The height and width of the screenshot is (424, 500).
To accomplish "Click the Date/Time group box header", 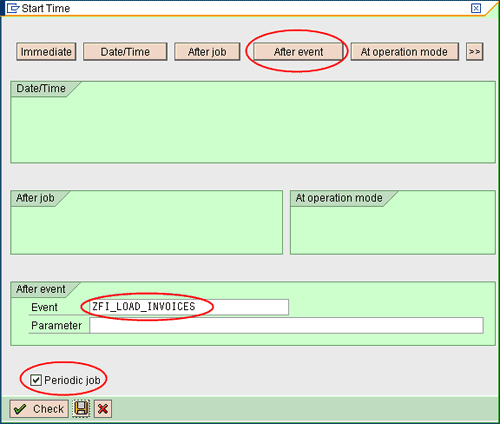I will pyautogui.click(x=41, y=89).
